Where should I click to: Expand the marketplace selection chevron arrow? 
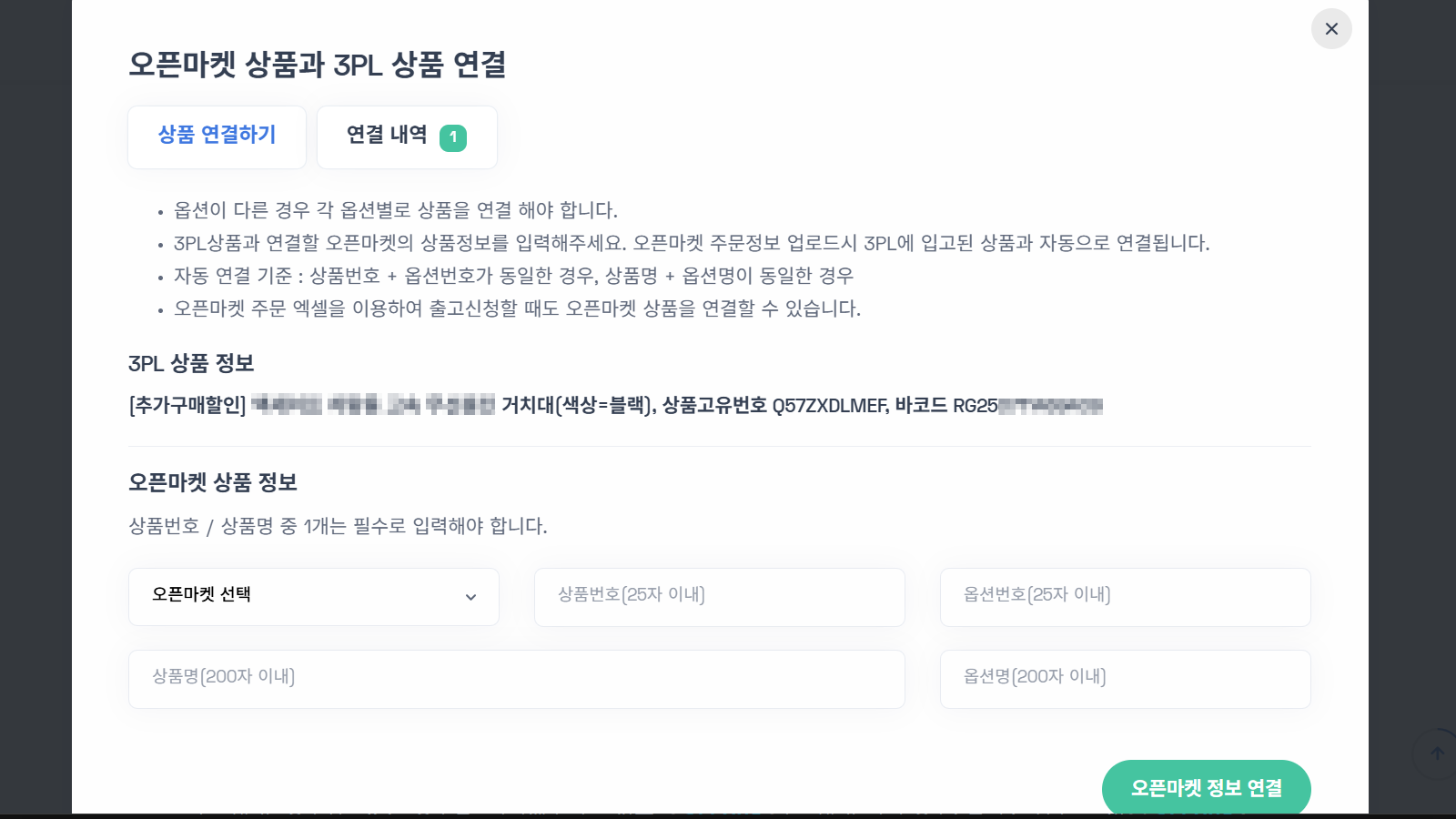coord(470,597)
